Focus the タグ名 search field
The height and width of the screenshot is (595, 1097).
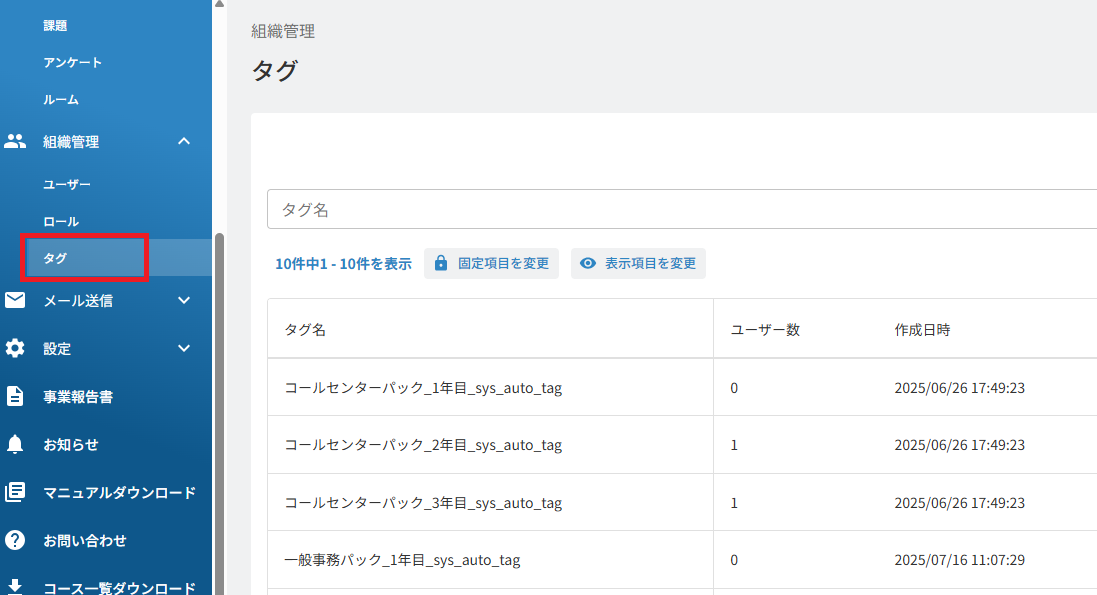click(x=682, y=209)
